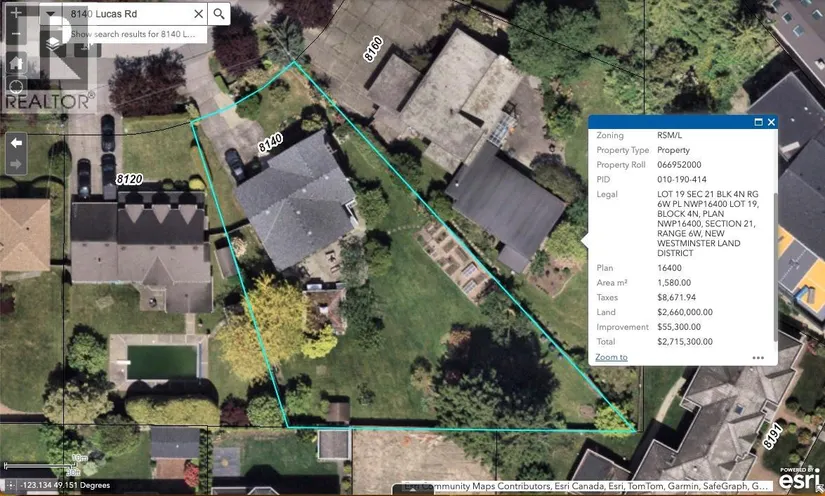Open the popup more options ellipsis
This screenshot has height=496, width=825.
click(x=758, y=357)
